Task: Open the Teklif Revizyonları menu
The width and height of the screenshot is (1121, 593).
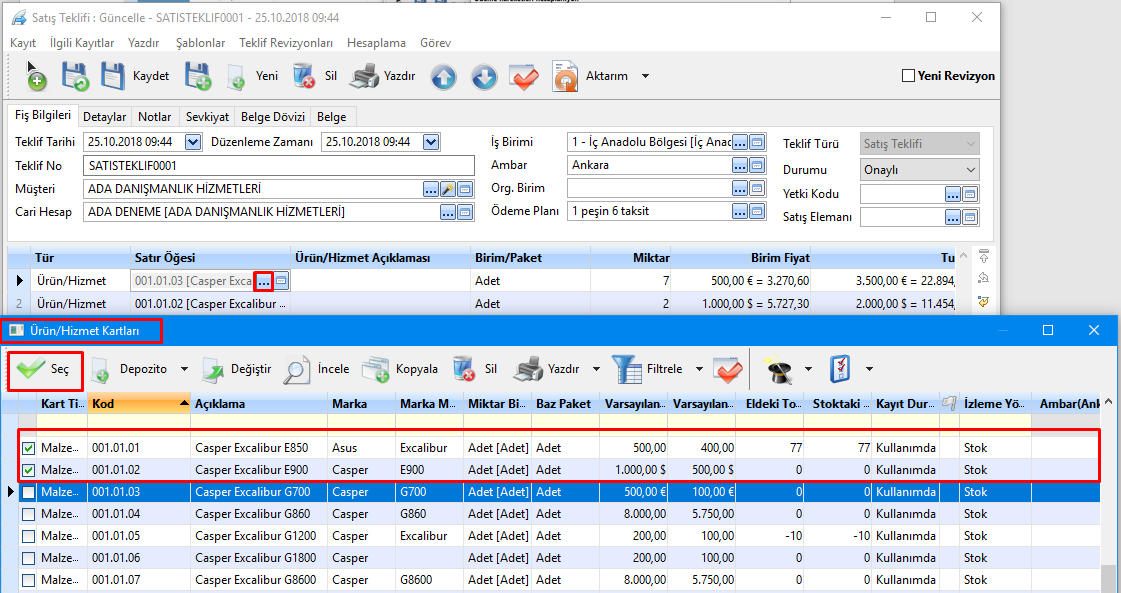Action: [x=285, y=43]
